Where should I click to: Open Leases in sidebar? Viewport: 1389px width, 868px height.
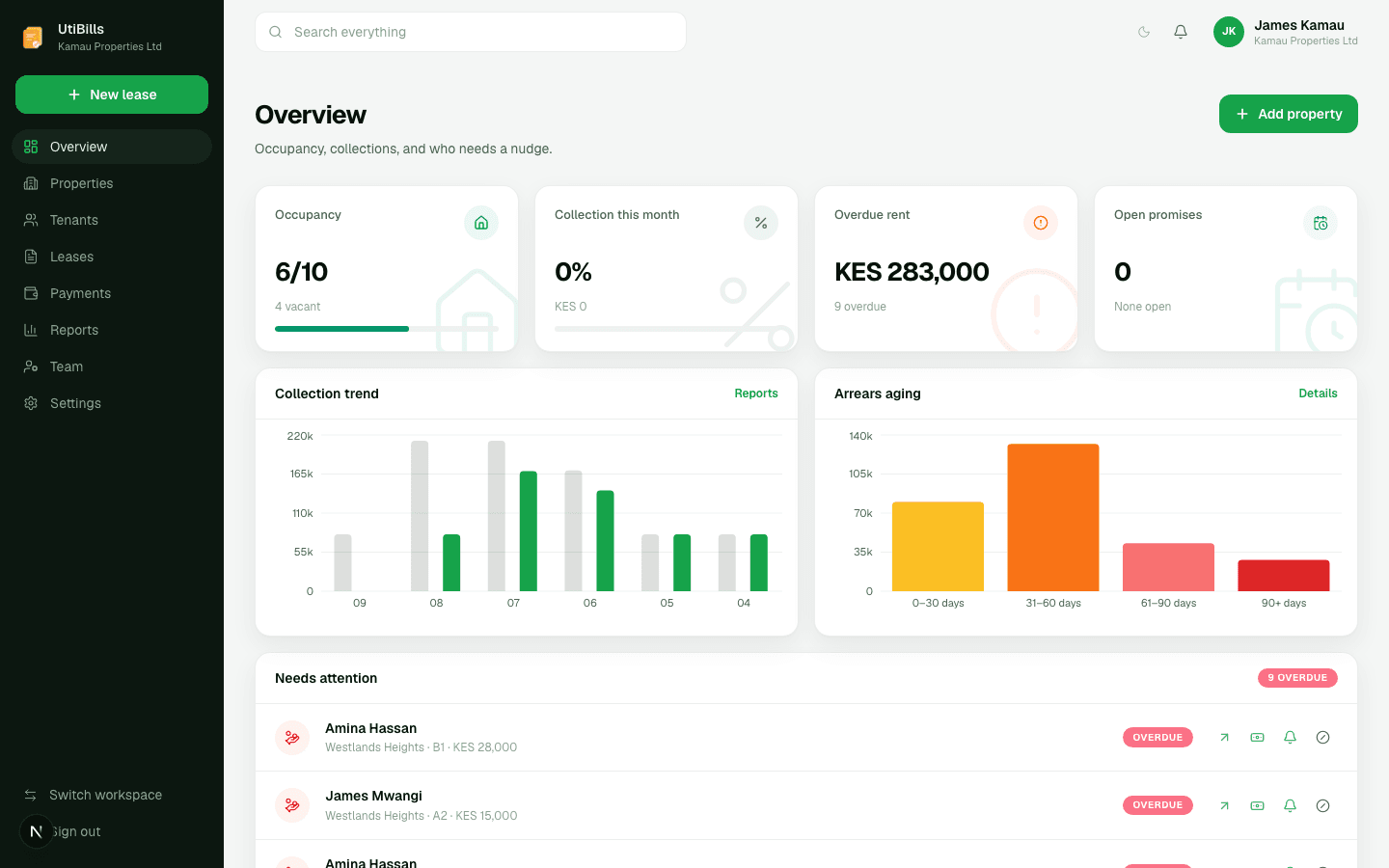[x=112, y=257]
